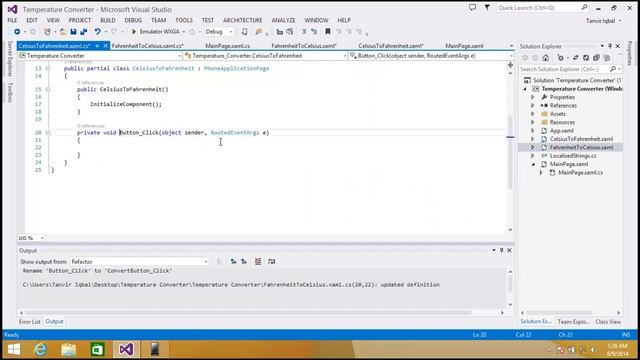Open the FILE menu
This screenshot has height=360, width=640.
tap(12, 20)
